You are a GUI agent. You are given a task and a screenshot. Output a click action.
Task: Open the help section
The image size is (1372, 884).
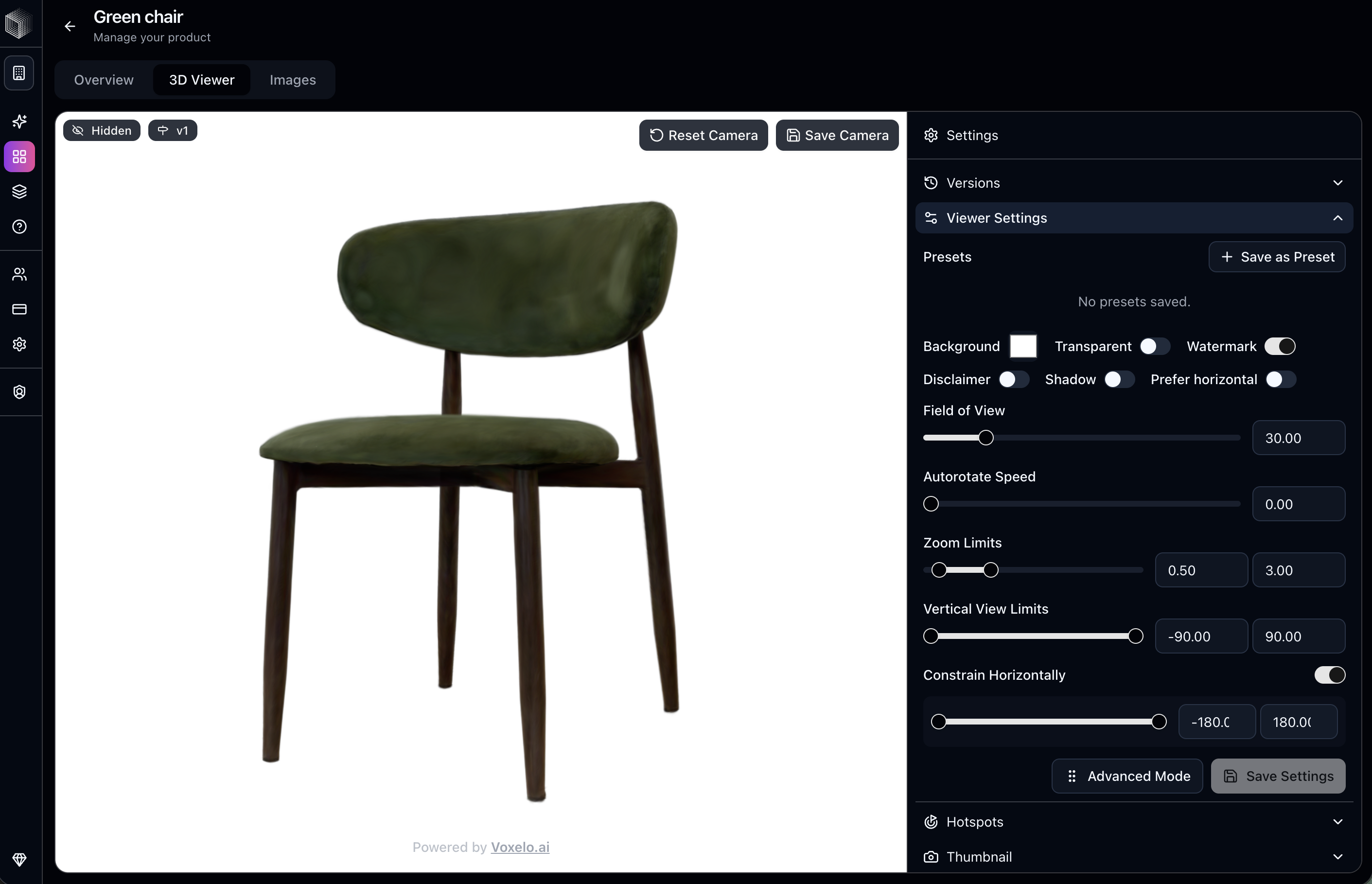[x=19, y=227]
